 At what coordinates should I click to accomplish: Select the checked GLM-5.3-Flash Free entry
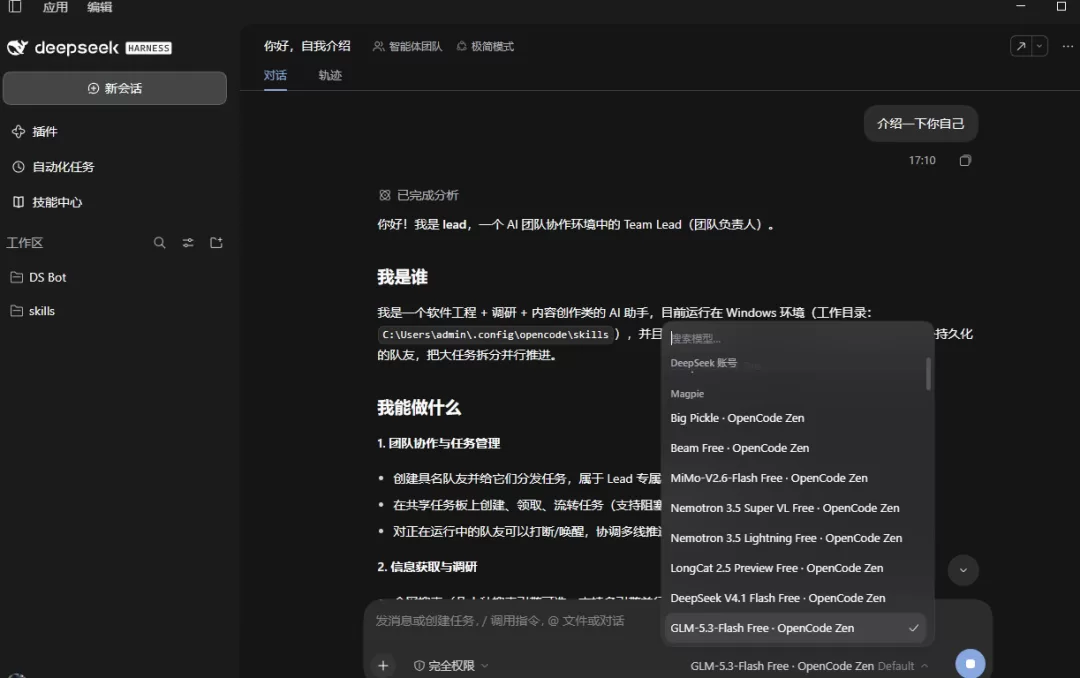[x=795, y=628]
